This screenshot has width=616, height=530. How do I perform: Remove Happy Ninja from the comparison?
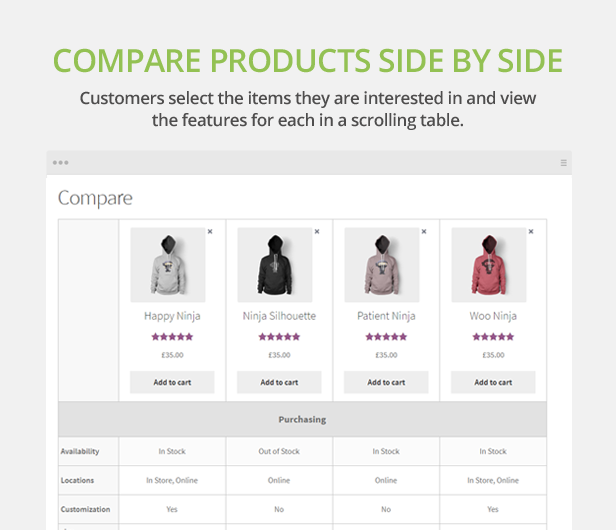210,231
